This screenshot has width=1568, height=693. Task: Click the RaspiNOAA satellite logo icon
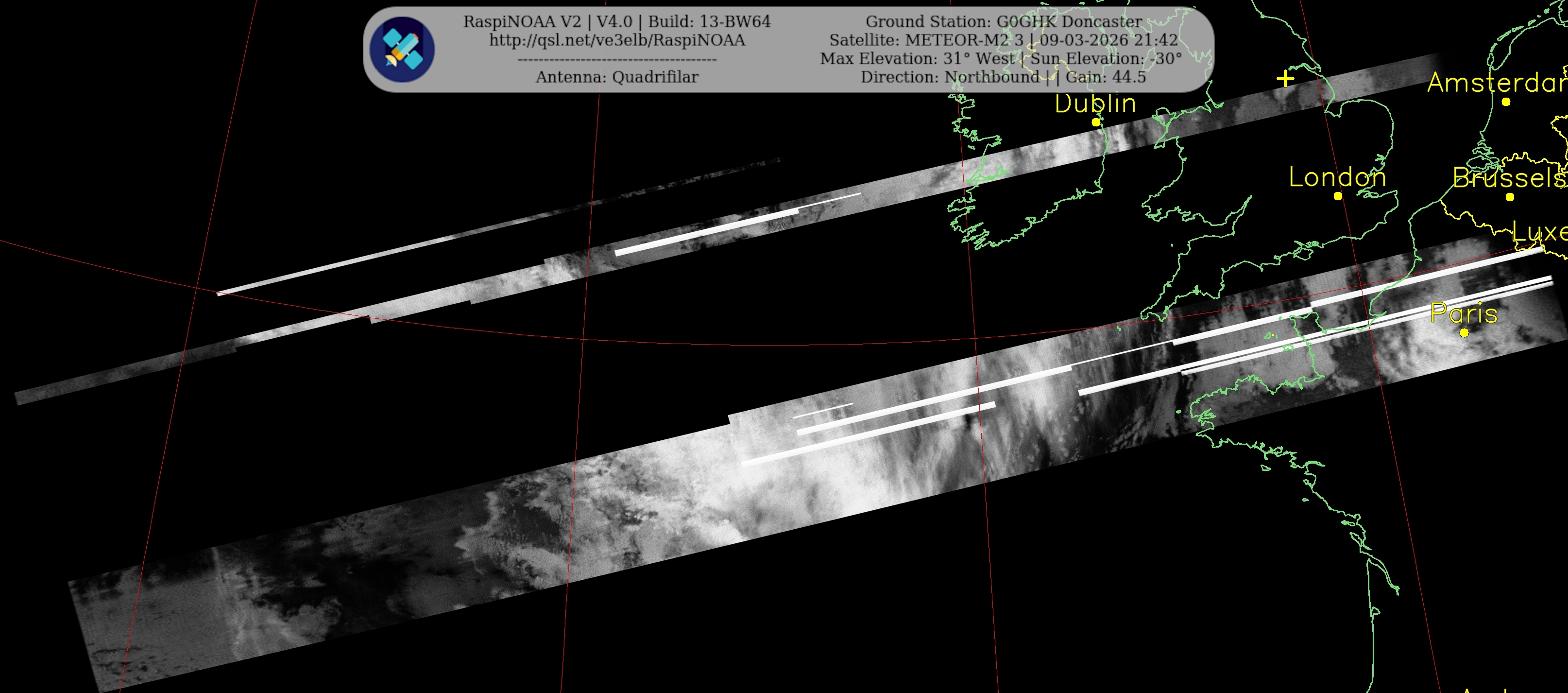pos(402,49)
